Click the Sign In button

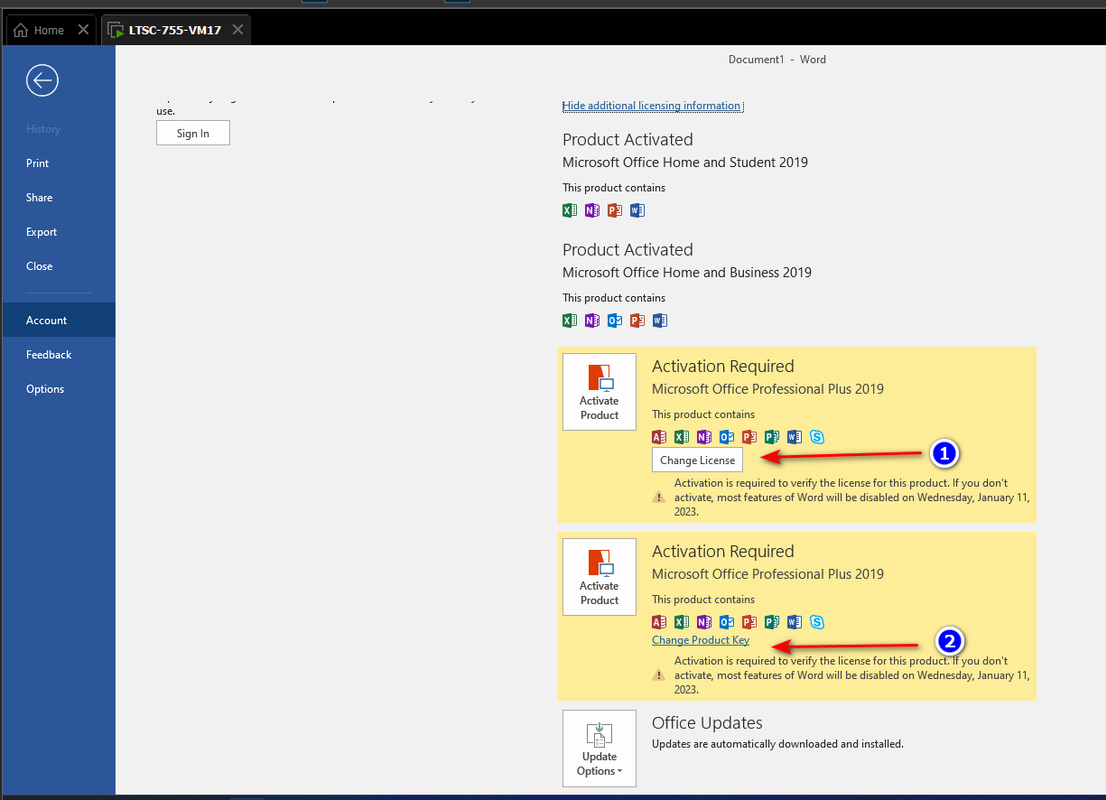coord(193,133)
